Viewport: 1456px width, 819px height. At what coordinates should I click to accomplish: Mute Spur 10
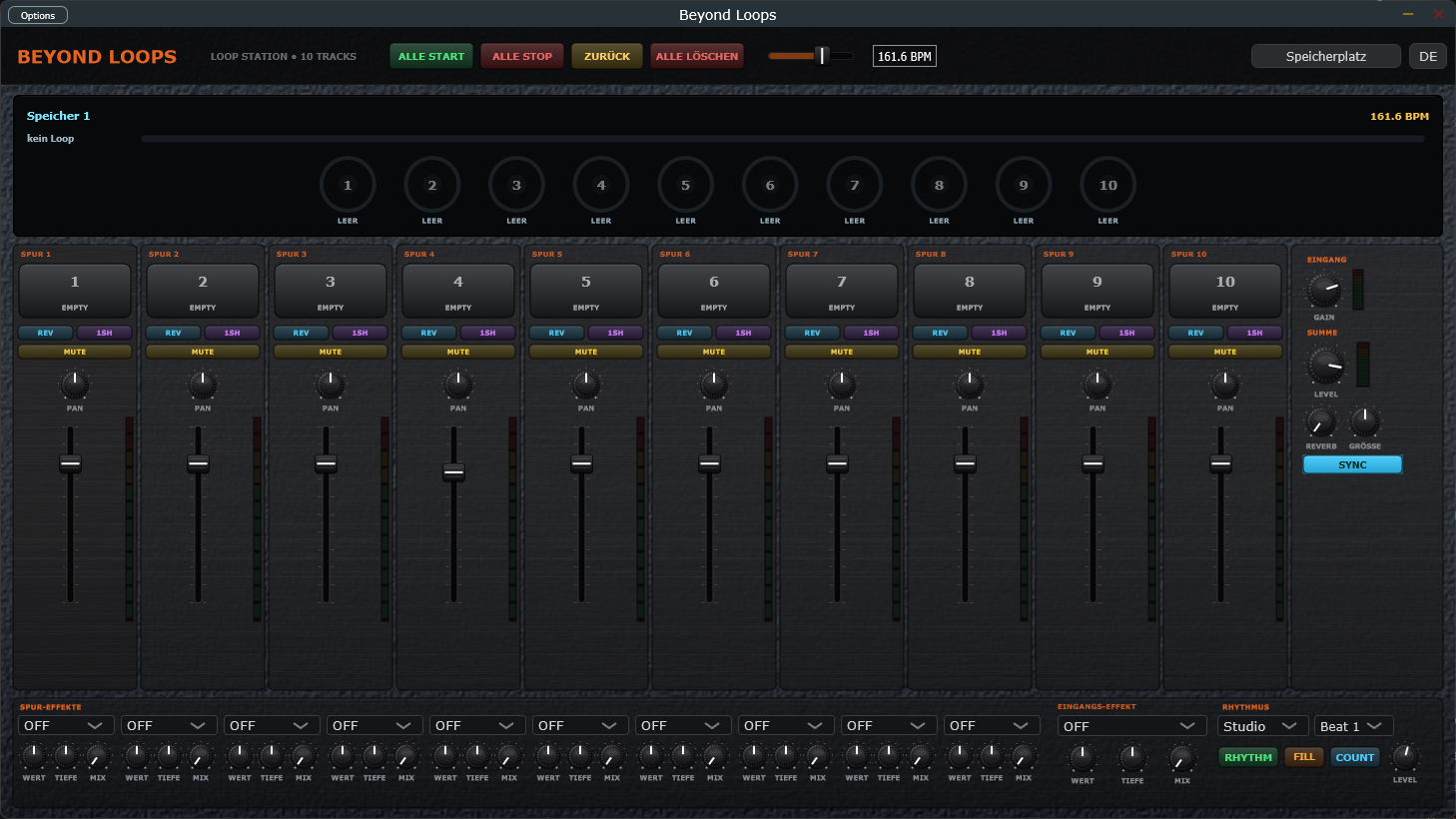[1225, 352]
